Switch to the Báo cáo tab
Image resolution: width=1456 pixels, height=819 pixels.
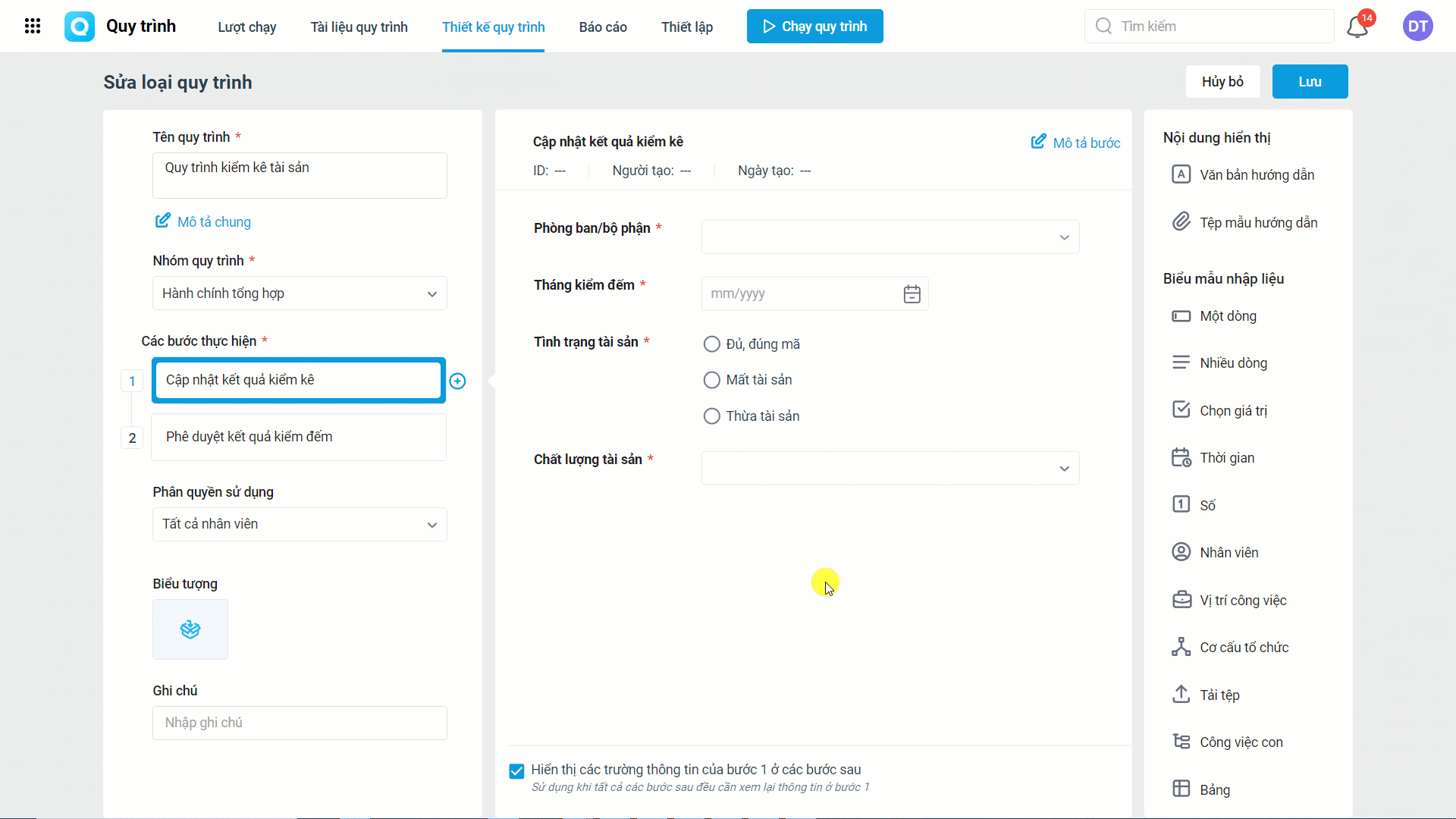[x=603, y=27]
